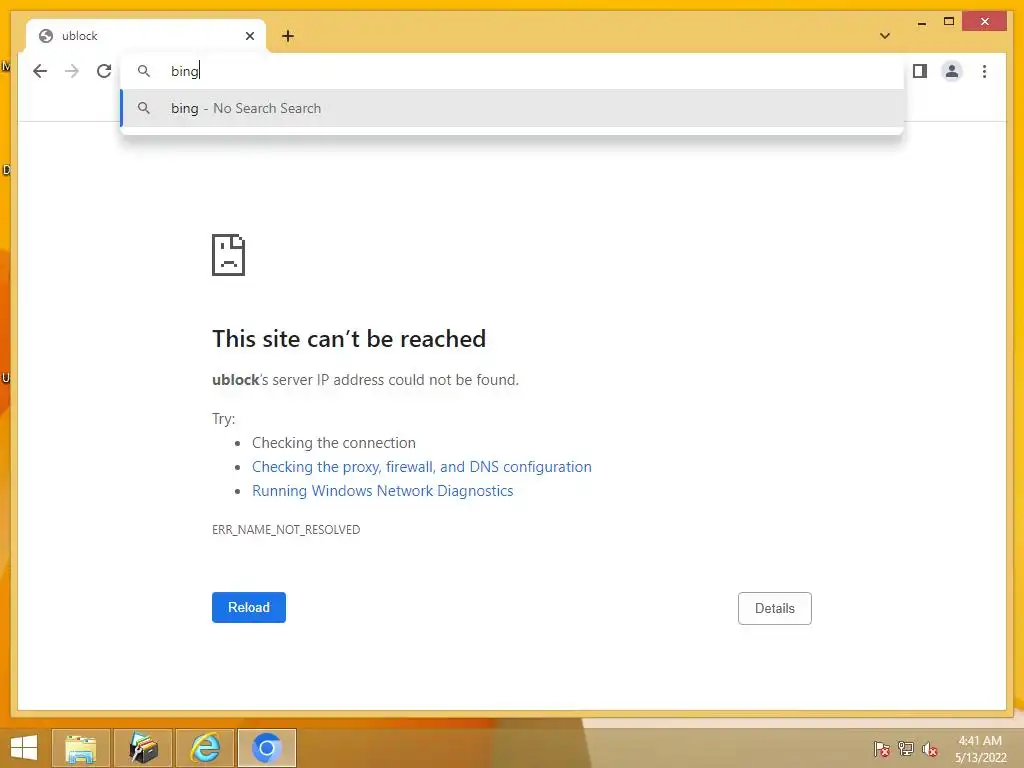Click the Details button
Viewport: 1024px width, 768px height.
coord(775,608)
